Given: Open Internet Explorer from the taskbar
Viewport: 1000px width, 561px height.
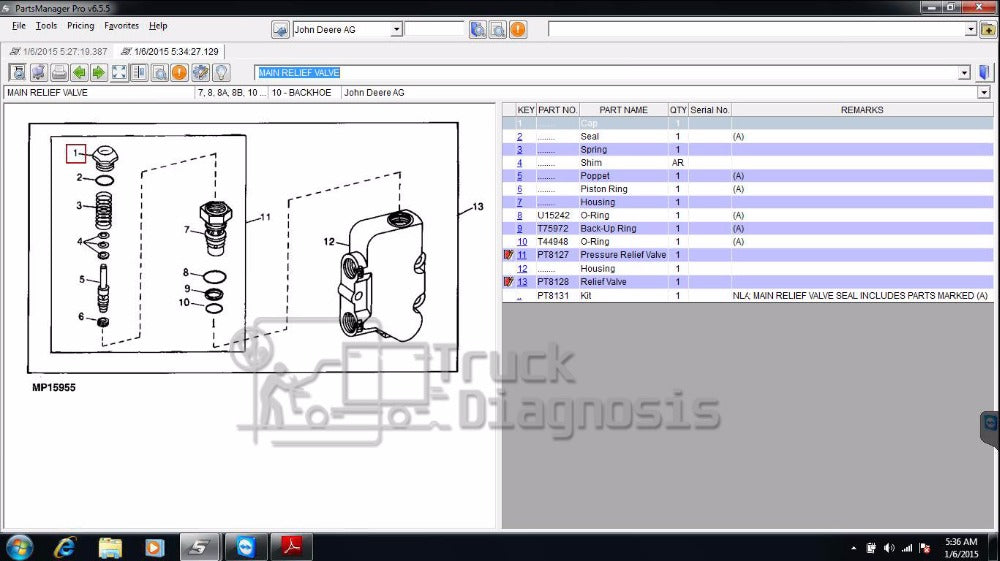Looking at the screenshot, I should [x=65, y=547].
